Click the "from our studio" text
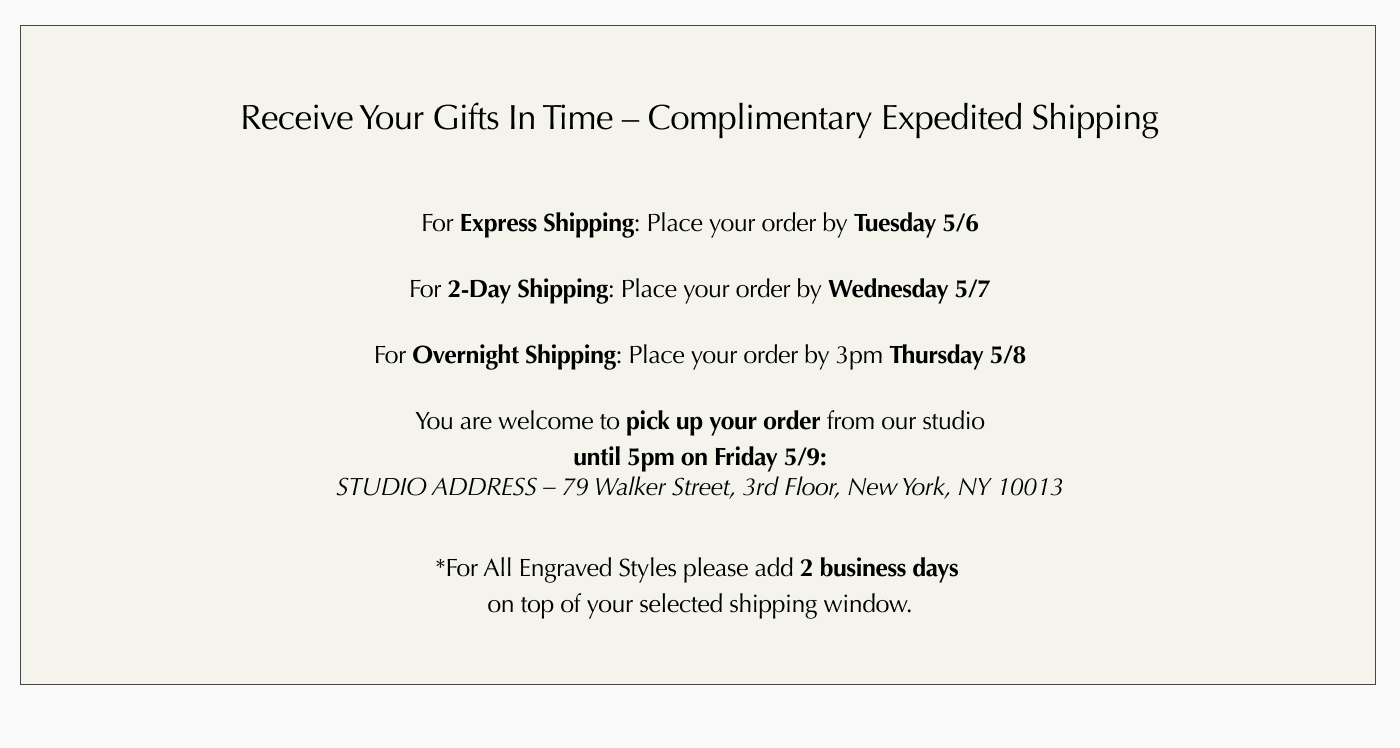 coord(905,421)
